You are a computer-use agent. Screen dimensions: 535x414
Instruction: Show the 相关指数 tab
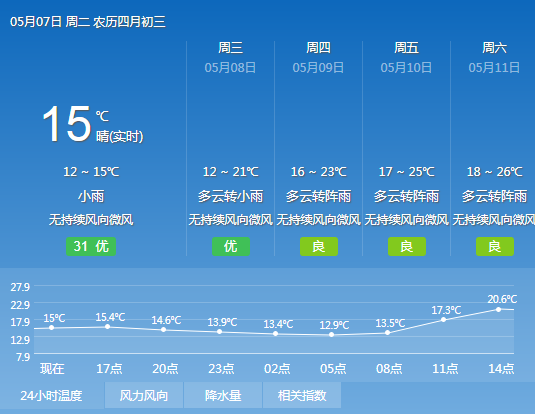(x=302, y=395)
